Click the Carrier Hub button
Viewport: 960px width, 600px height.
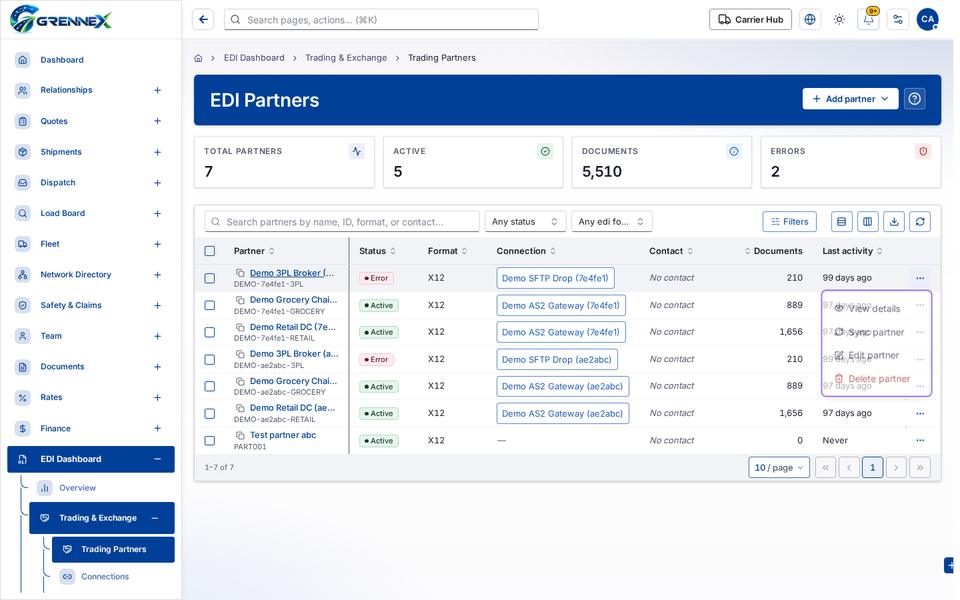point(751,20)
